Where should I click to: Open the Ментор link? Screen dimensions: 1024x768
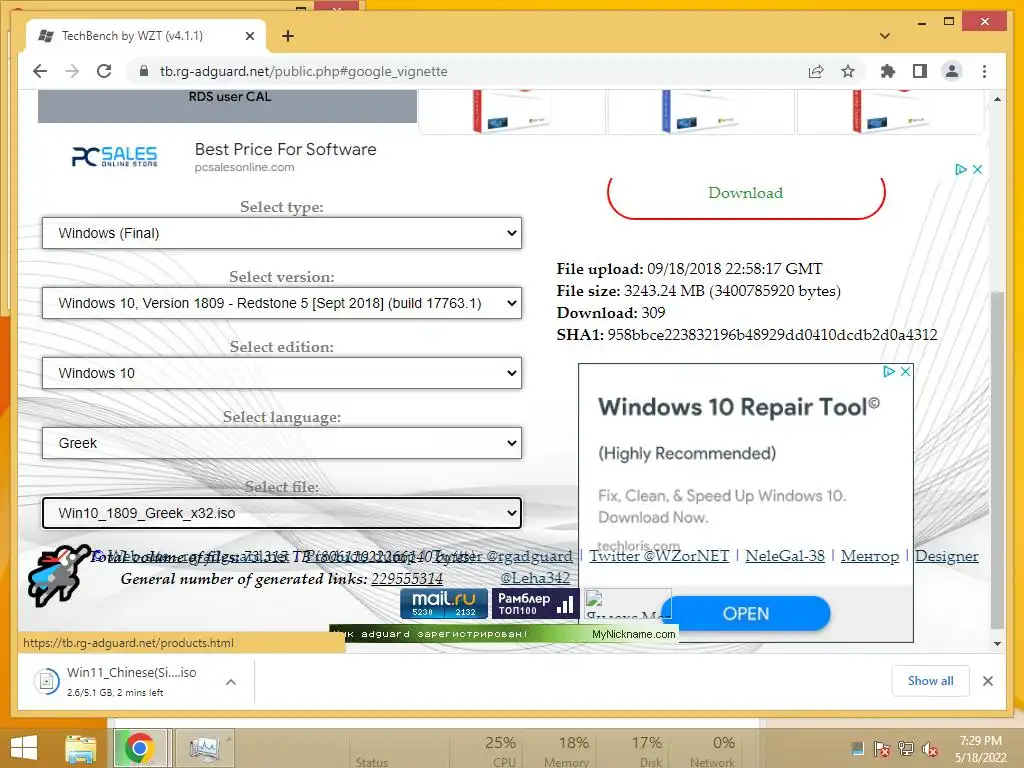click(870, 556)
